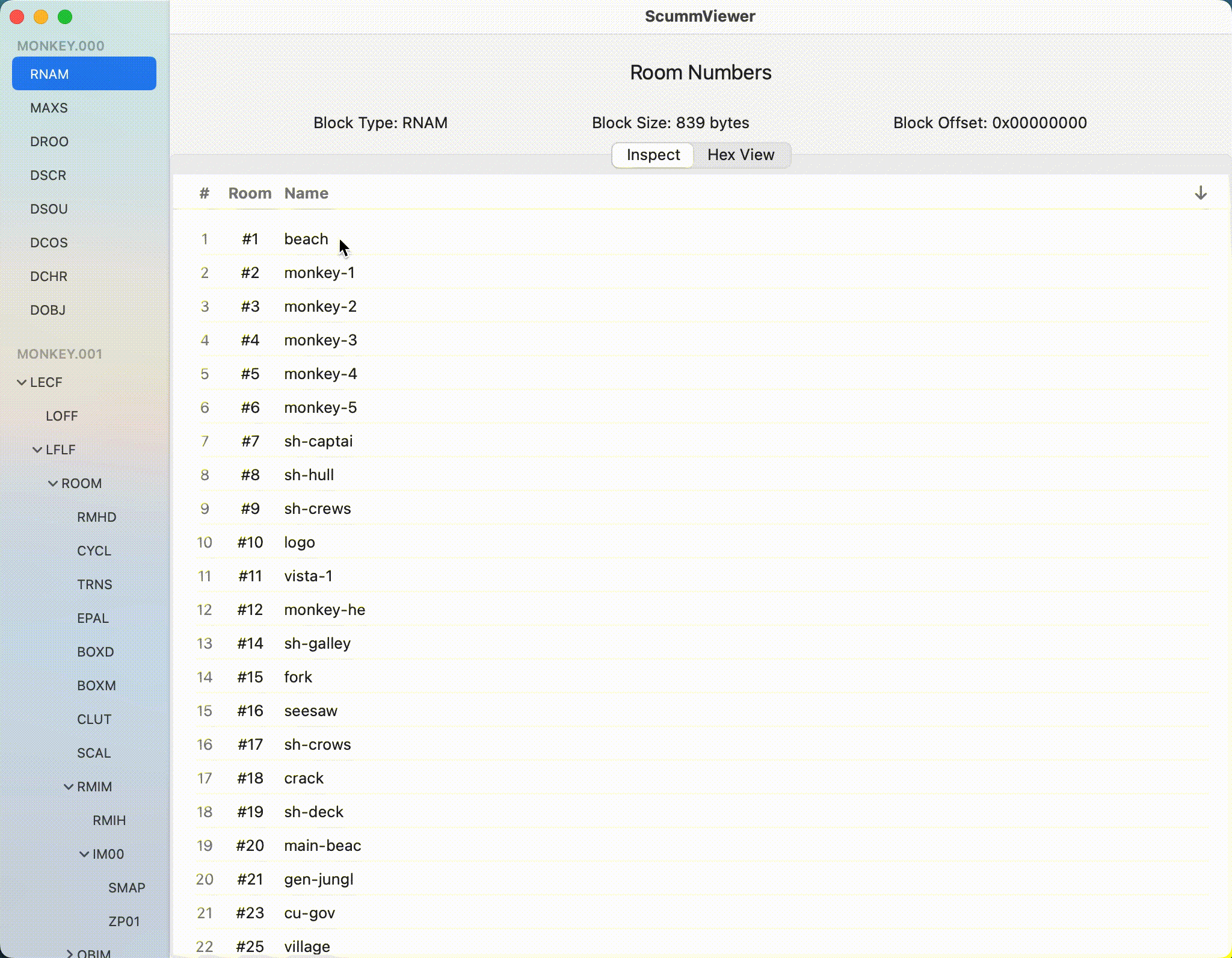Collapse the ROOM tree node
This screenshot has height=958, width=1232.
[53, 484]
